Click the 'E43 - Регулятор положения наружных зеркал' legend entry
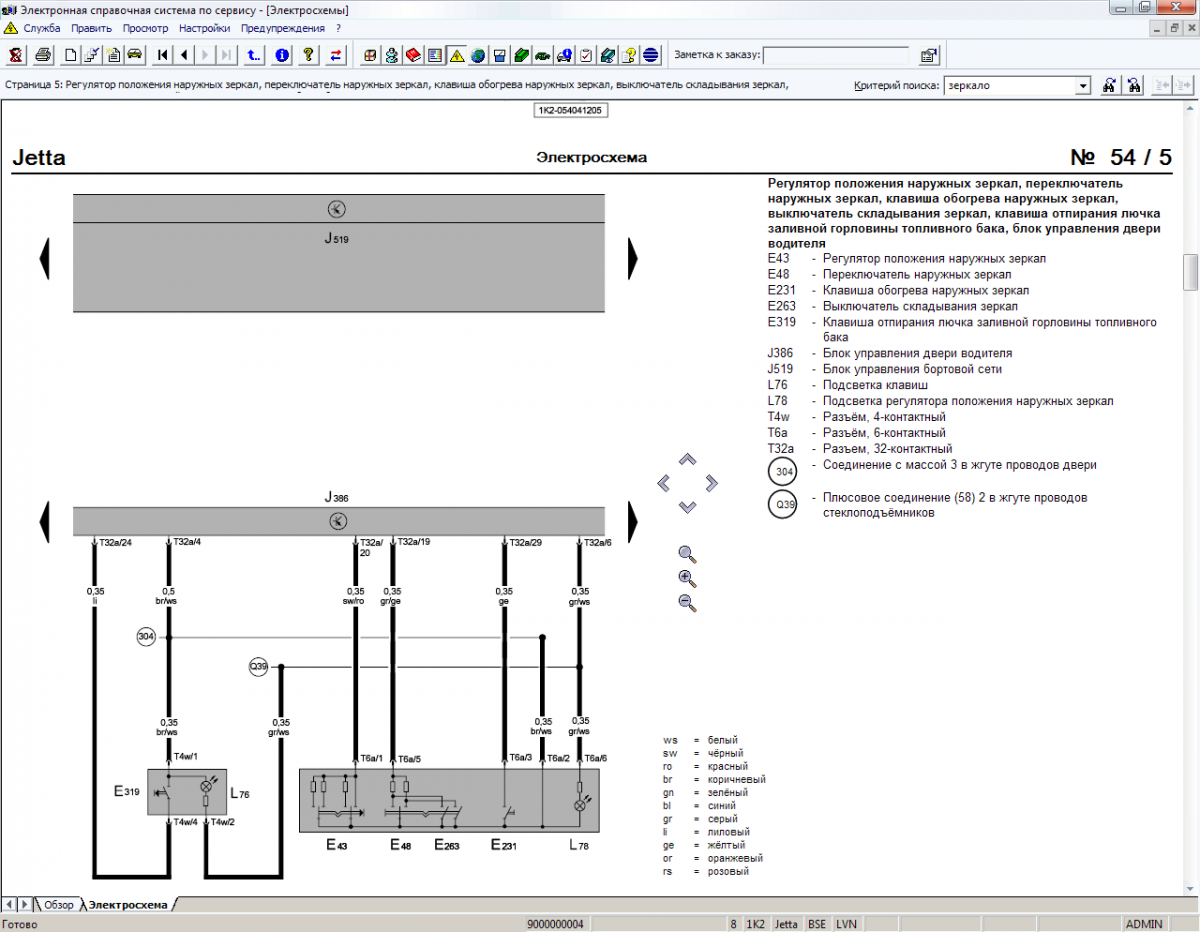 click(907, 258)
